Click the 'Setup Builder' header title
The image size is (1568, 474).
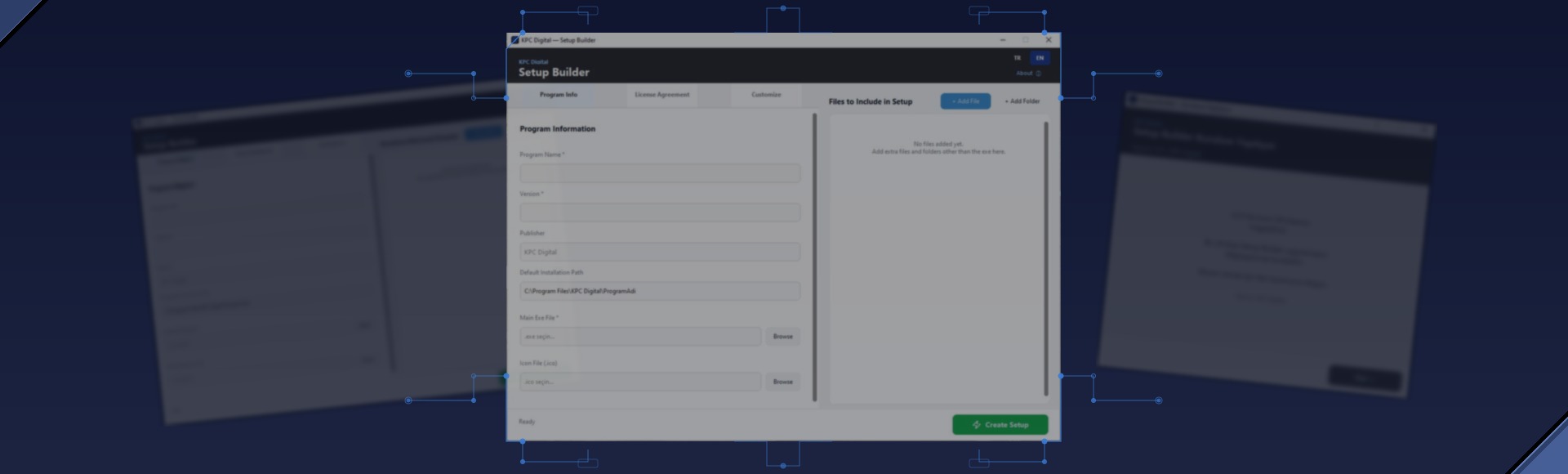point(554,73)
